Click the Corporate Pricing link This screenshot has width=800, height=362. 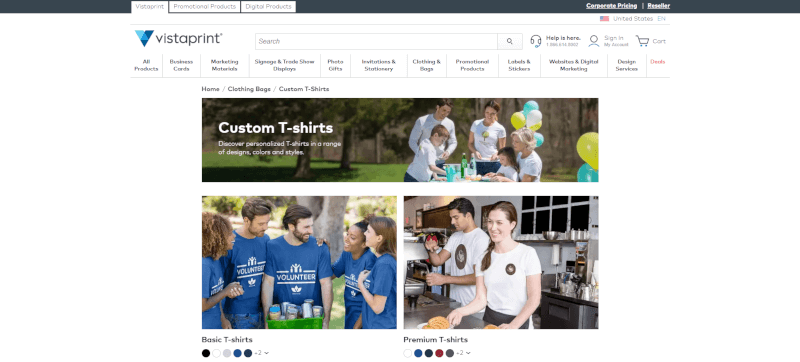(611, 6)
